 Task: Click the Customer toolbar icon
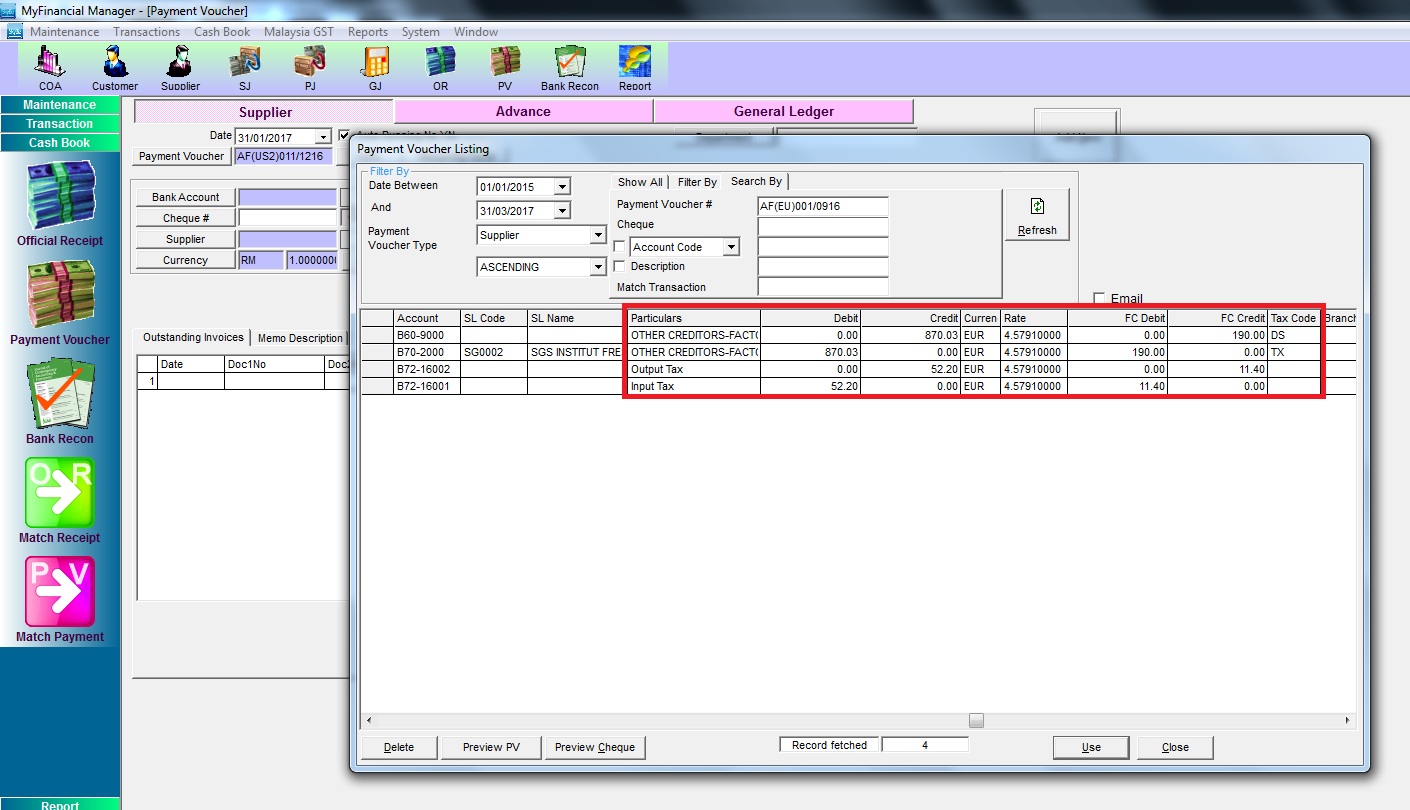coord(115,65)
